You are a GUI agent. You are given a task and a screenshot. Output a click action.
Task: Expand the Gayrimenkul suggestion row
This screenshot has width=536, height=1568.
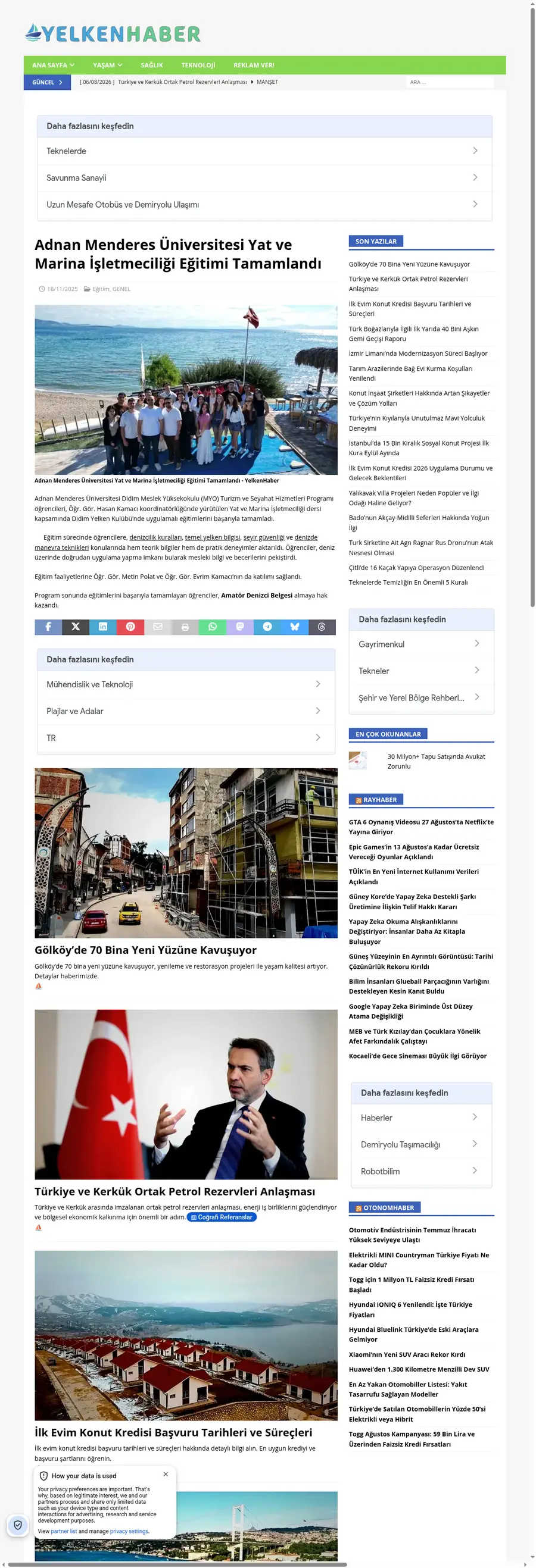click(422, 644)
